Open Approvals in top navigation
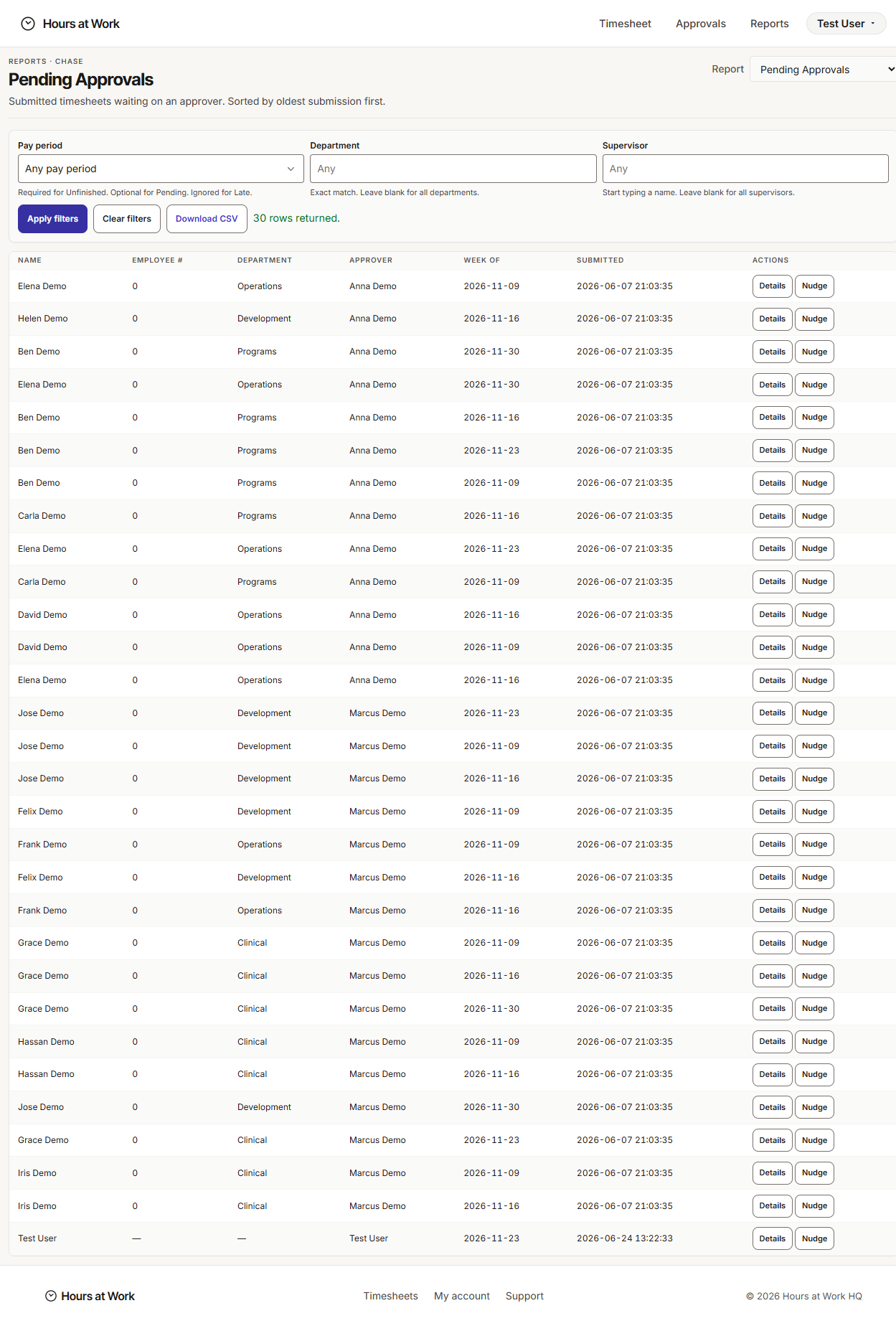896x1326 pixels. coord(700,24)
